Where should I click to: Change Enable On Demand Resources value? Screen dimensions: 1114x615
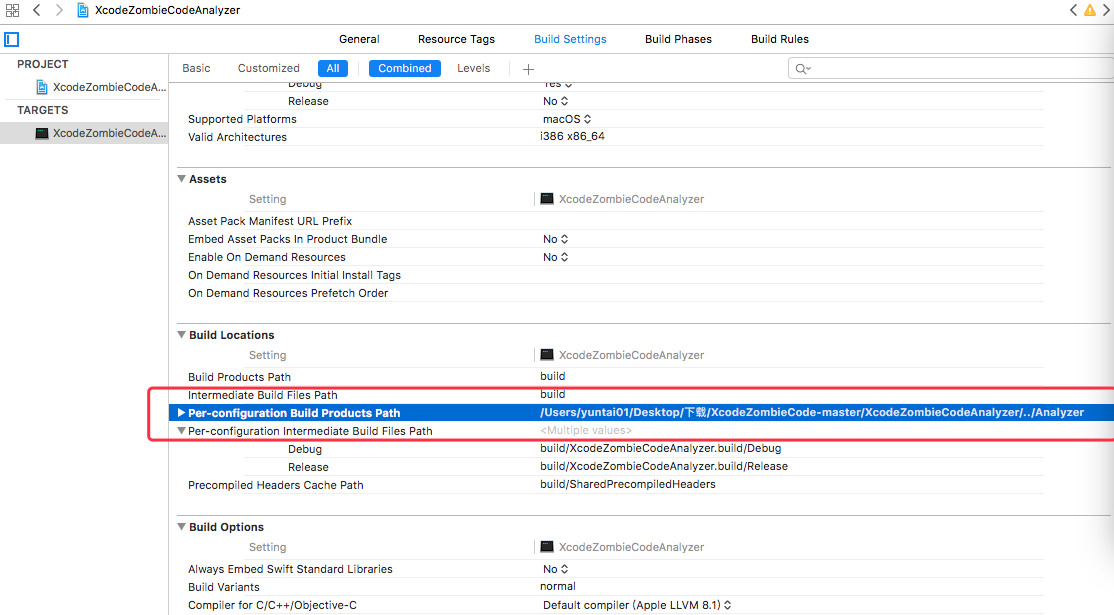pos(556,256)
